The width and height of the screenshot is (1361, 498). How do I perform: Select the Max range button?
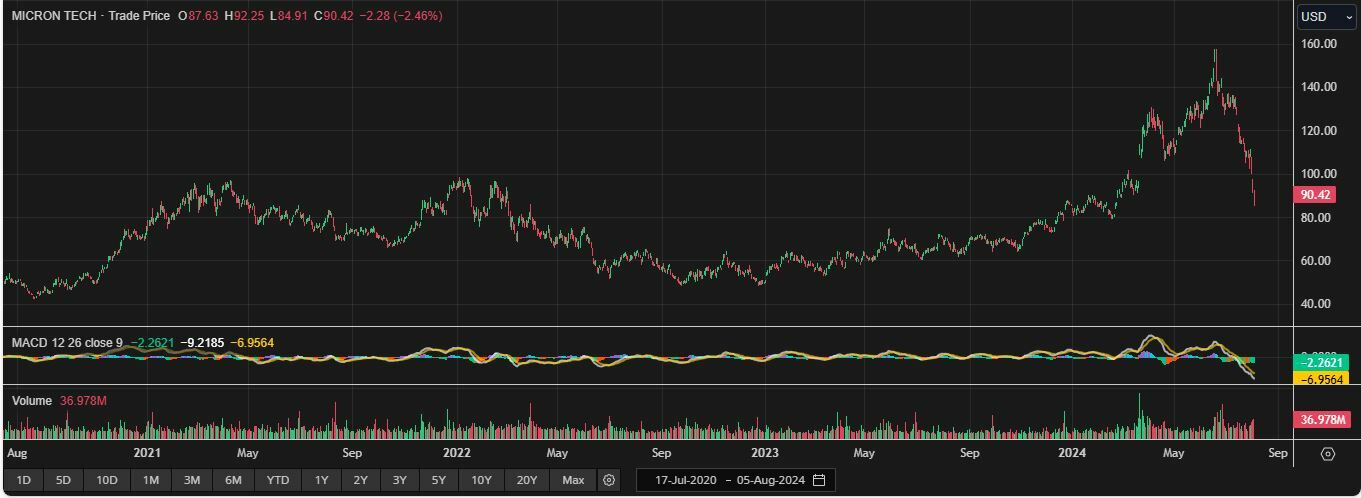coord(573,480)
